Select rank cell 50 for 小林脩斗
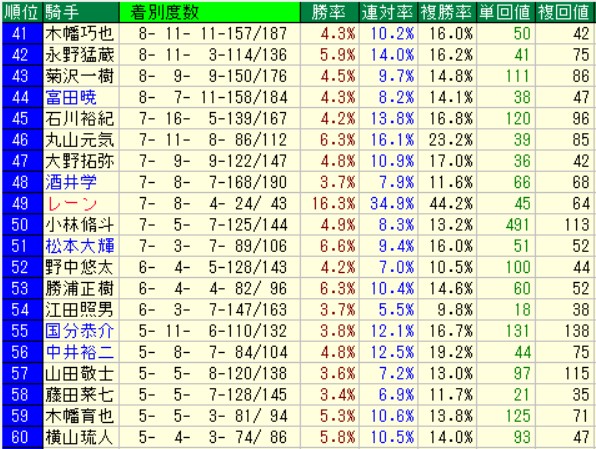Screen dimensions: 596x449 pos(22,225)
